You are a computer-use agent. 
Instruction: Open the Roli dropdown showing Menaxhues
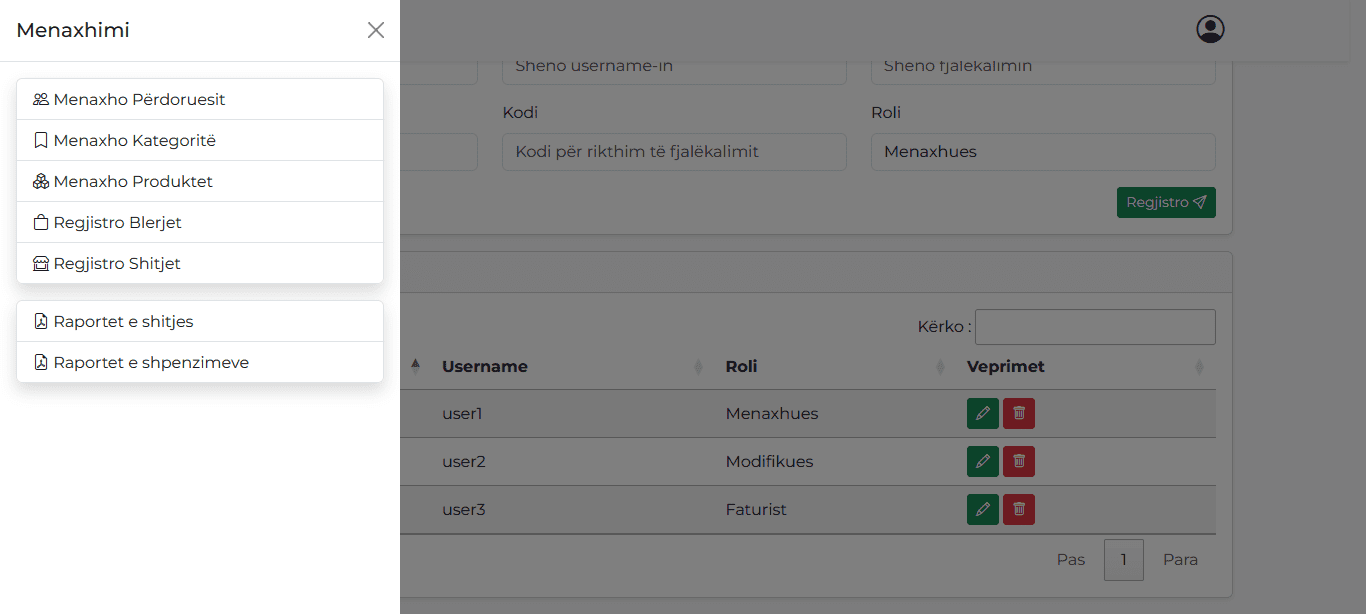point(1043,152)
